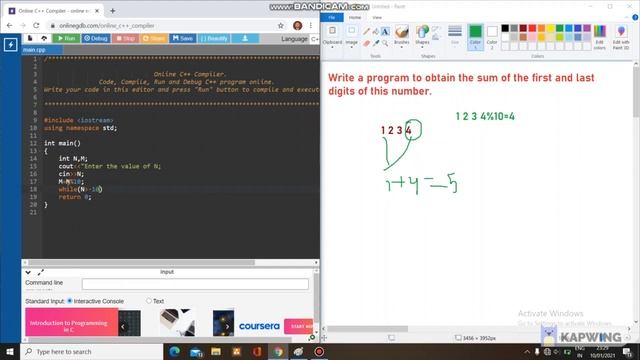Pick the red color swatch
640x360 pixels.
coord(532,28)
